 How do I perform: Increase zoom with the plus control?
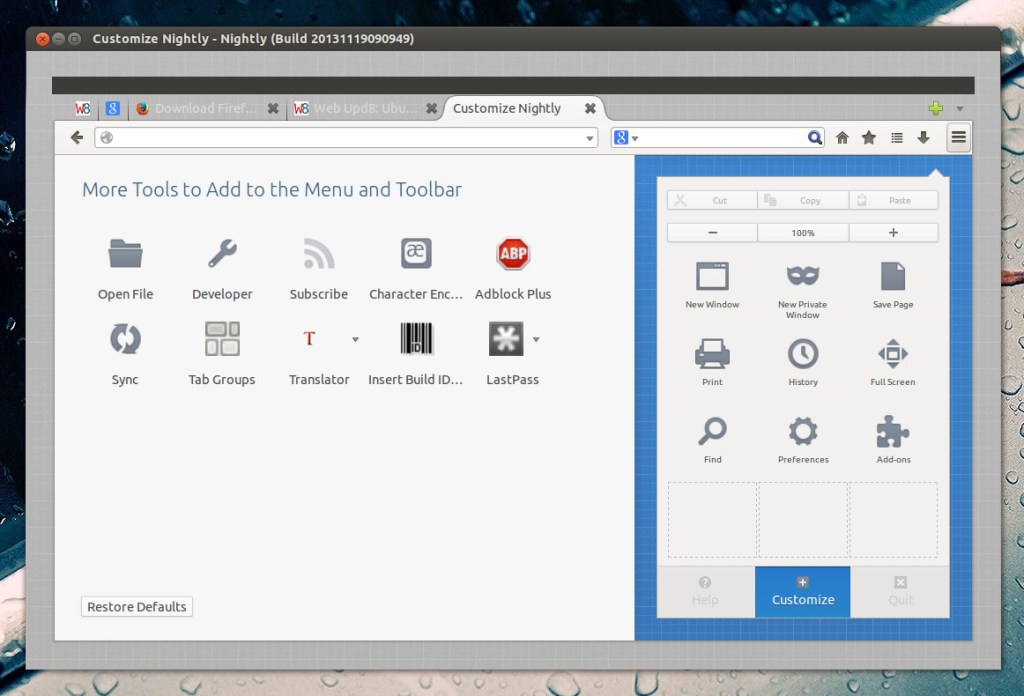(x=893, y=231)
